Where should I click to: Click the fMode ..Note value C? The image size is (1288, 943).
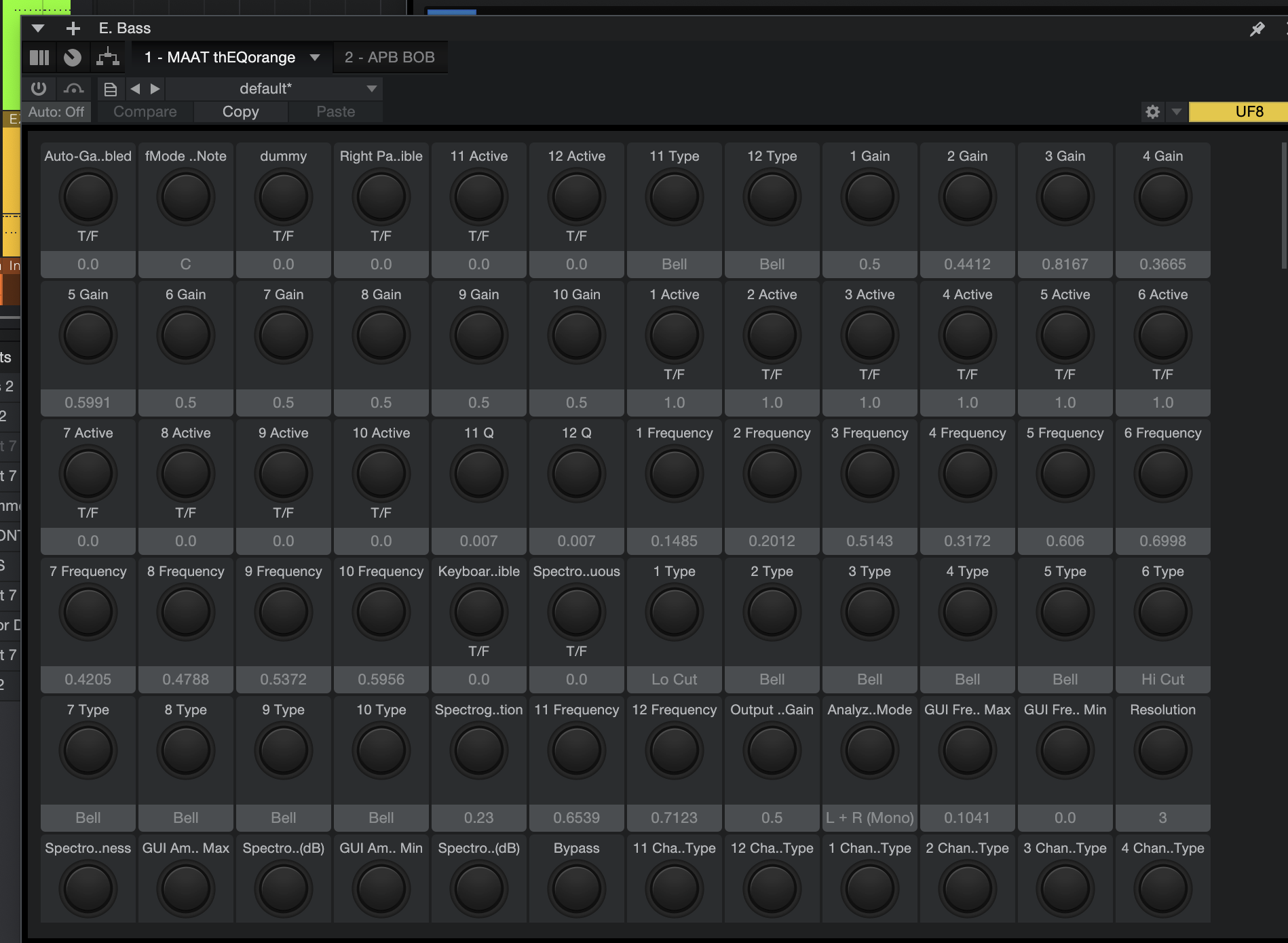point(186,265)
